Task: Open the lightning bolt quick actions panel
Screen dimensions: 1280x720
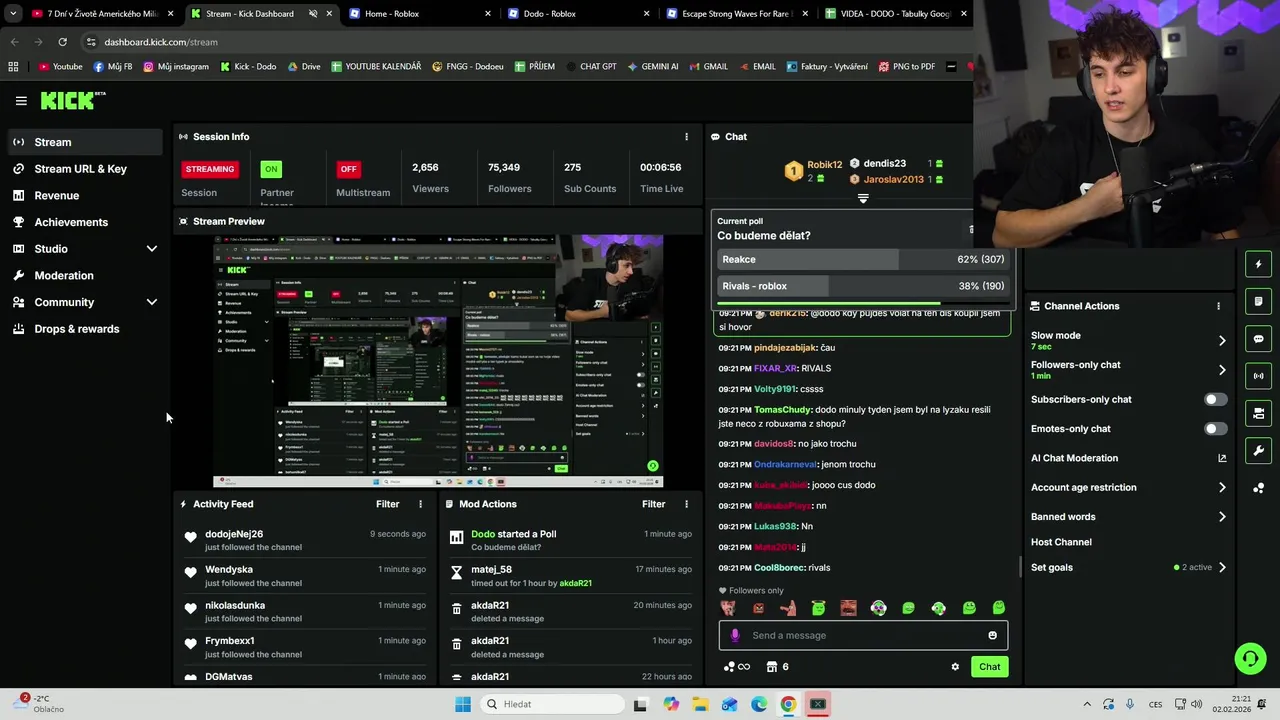Action: tap(1258, 264)
